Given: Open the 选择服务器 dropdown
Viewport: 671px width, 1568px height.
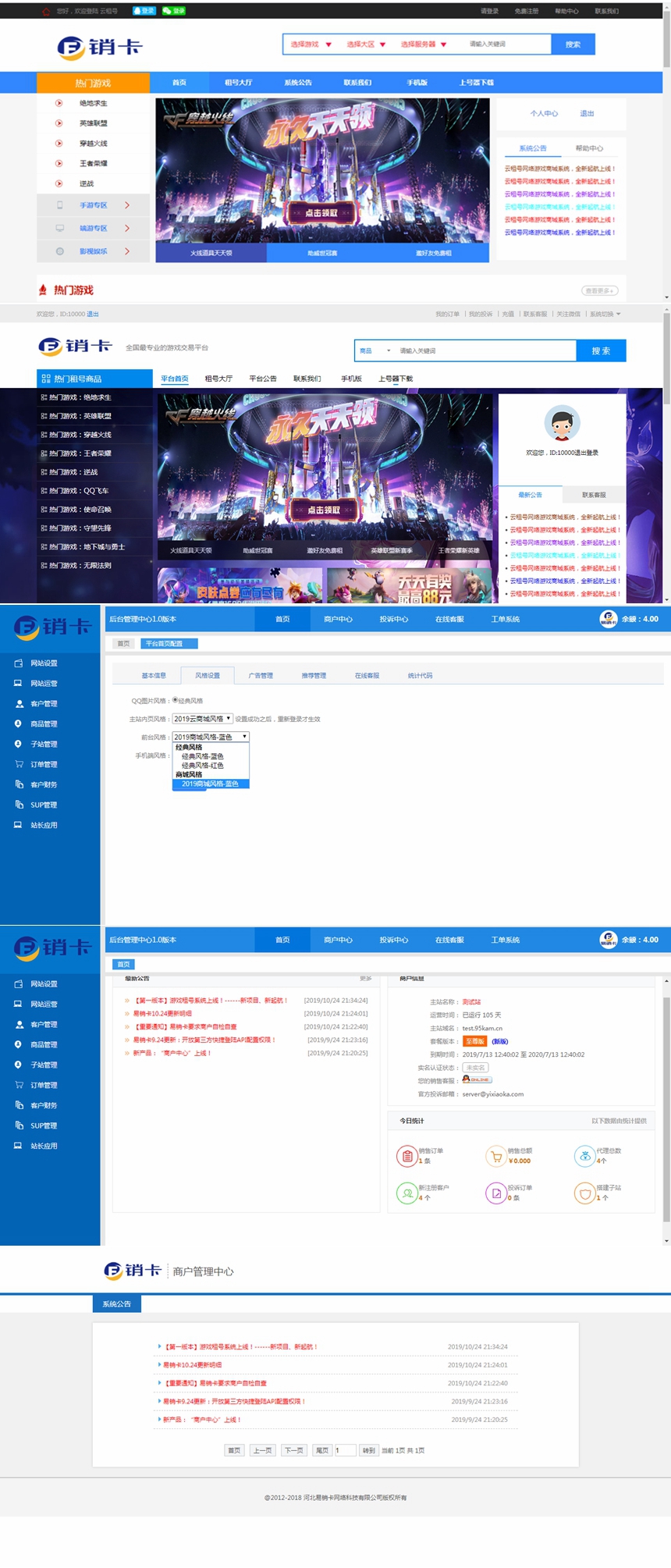Looking at the screenshot, I should [x=424, y=44].
